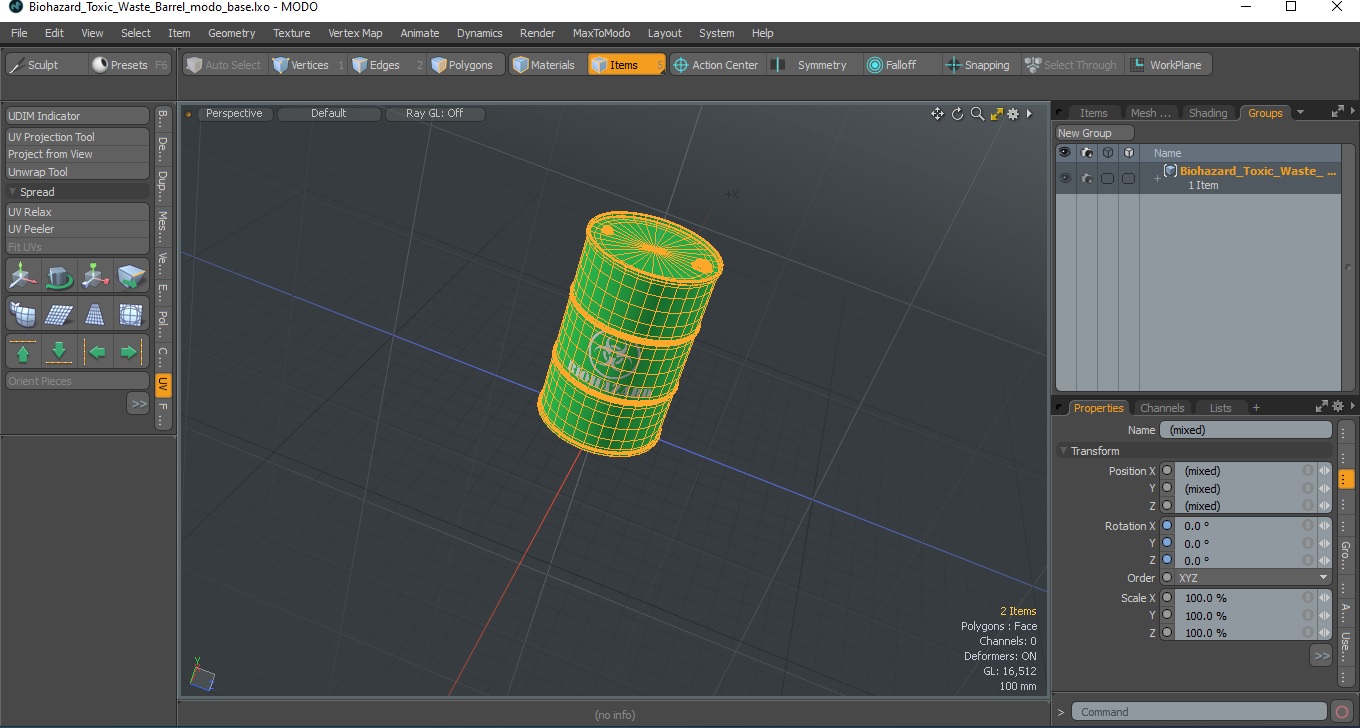Image resolution: width=1360 pixels, height=728 pixels.
Task: Click the curved UV mesh patch icon
Action: pyautogui.click(x=23, y=314)
